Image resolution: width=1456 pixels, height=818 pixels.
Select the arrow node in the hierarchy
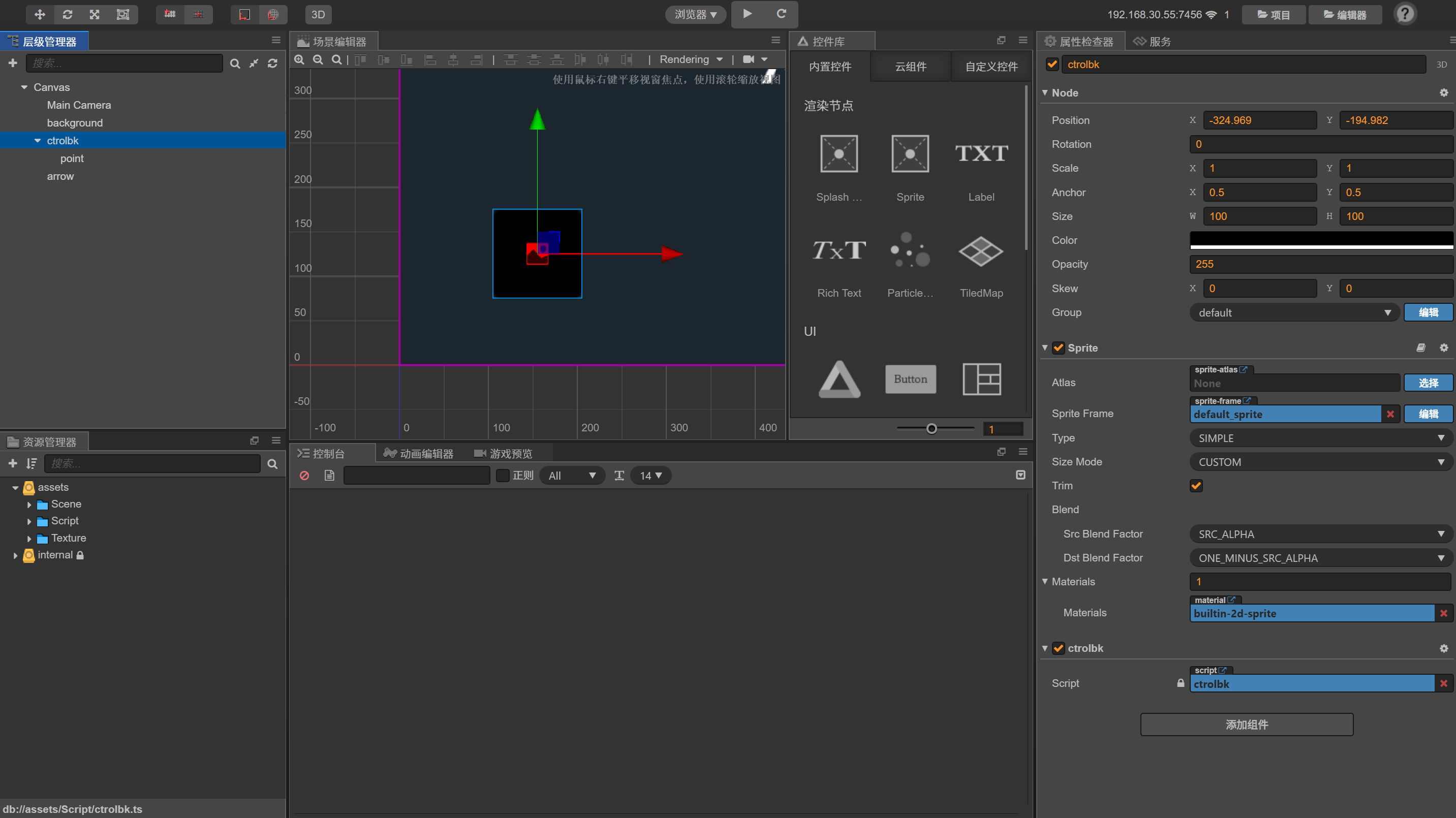point(60,176)
